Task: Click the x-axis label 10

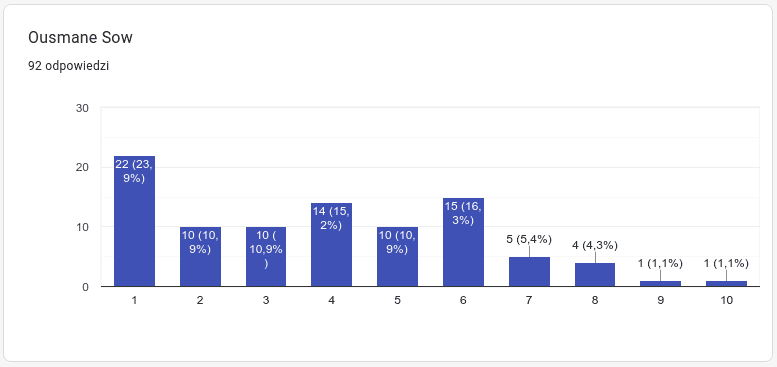Action: tap(726, 300)
